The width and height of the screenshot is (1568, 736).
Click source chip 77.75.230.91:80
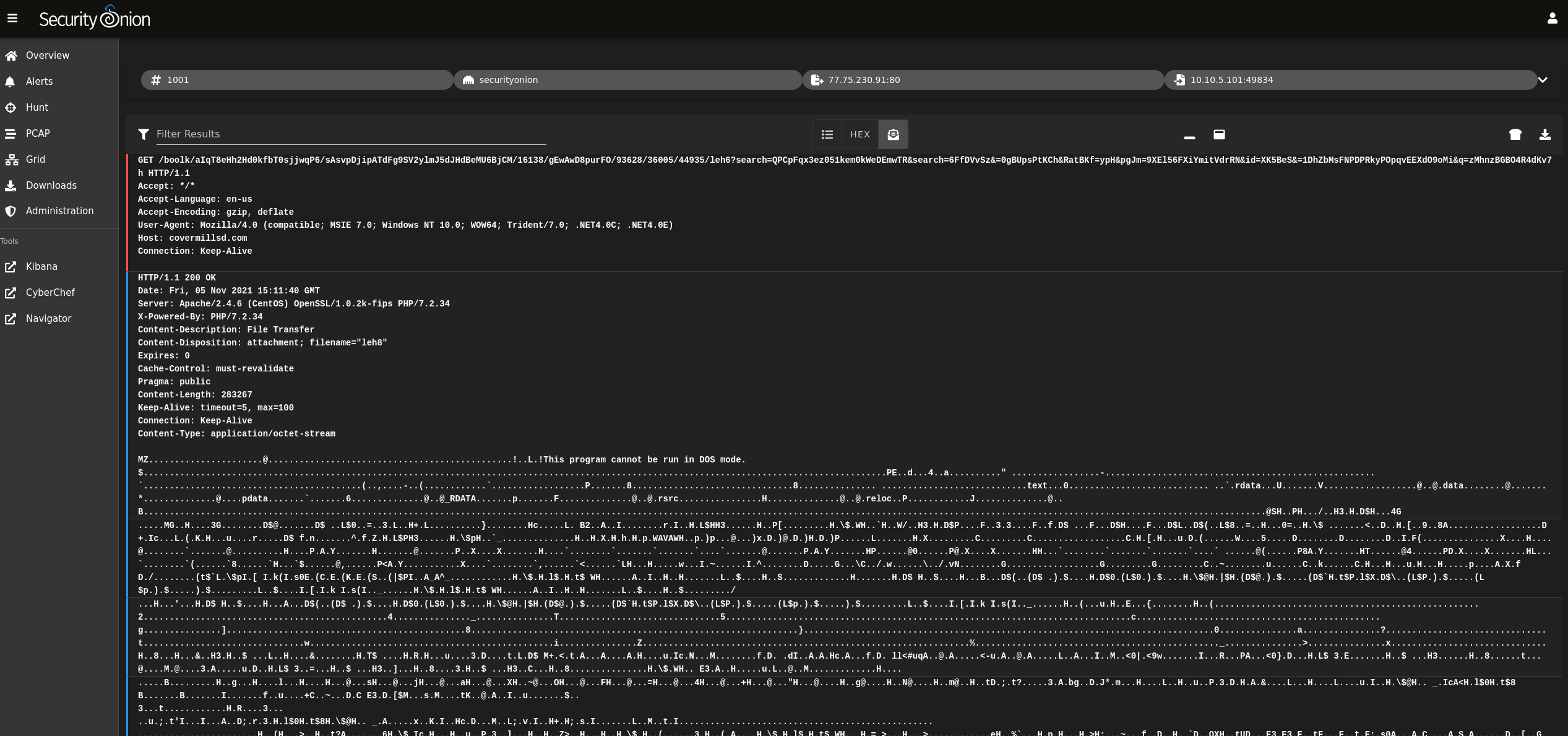tap(983, 80)
